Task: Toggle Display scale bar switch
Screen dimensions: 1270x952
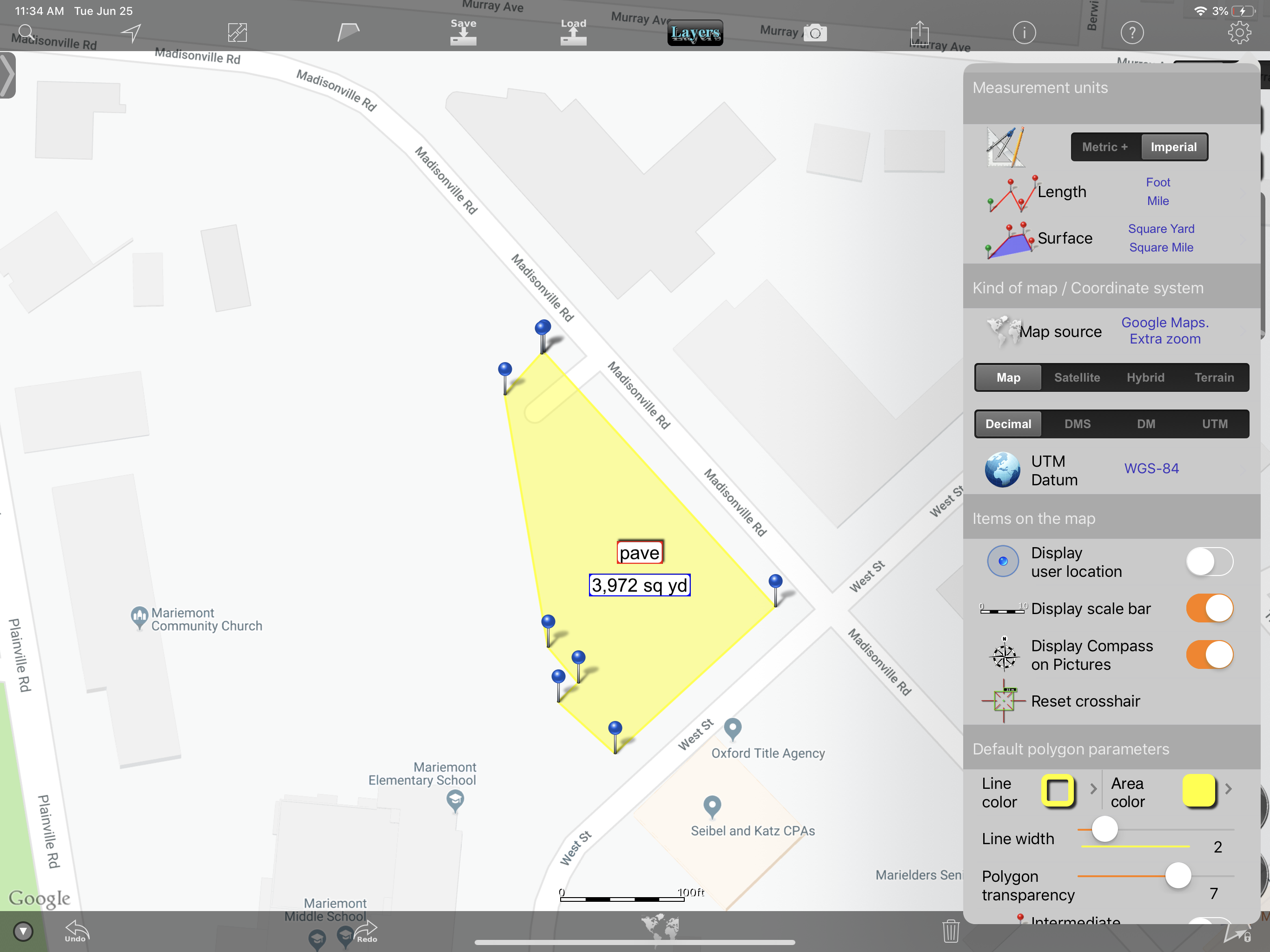Action: [1210, 608]
